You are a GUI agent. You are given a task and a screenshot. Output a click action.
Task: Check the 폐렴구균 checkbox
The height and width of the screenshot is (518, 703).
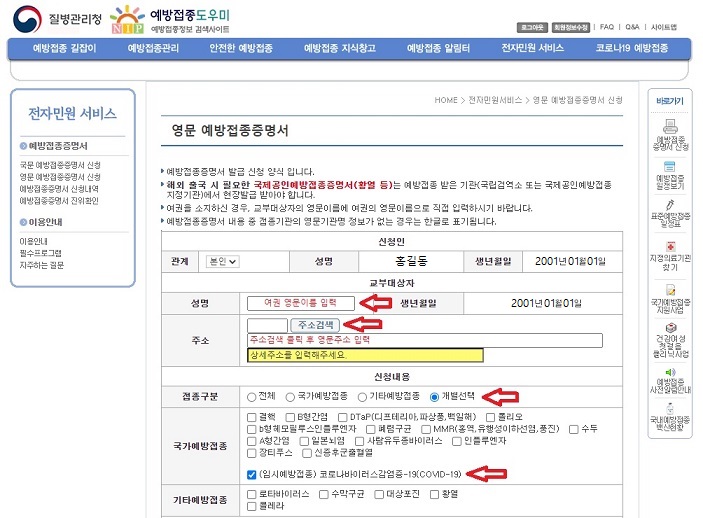click(370, 430)
